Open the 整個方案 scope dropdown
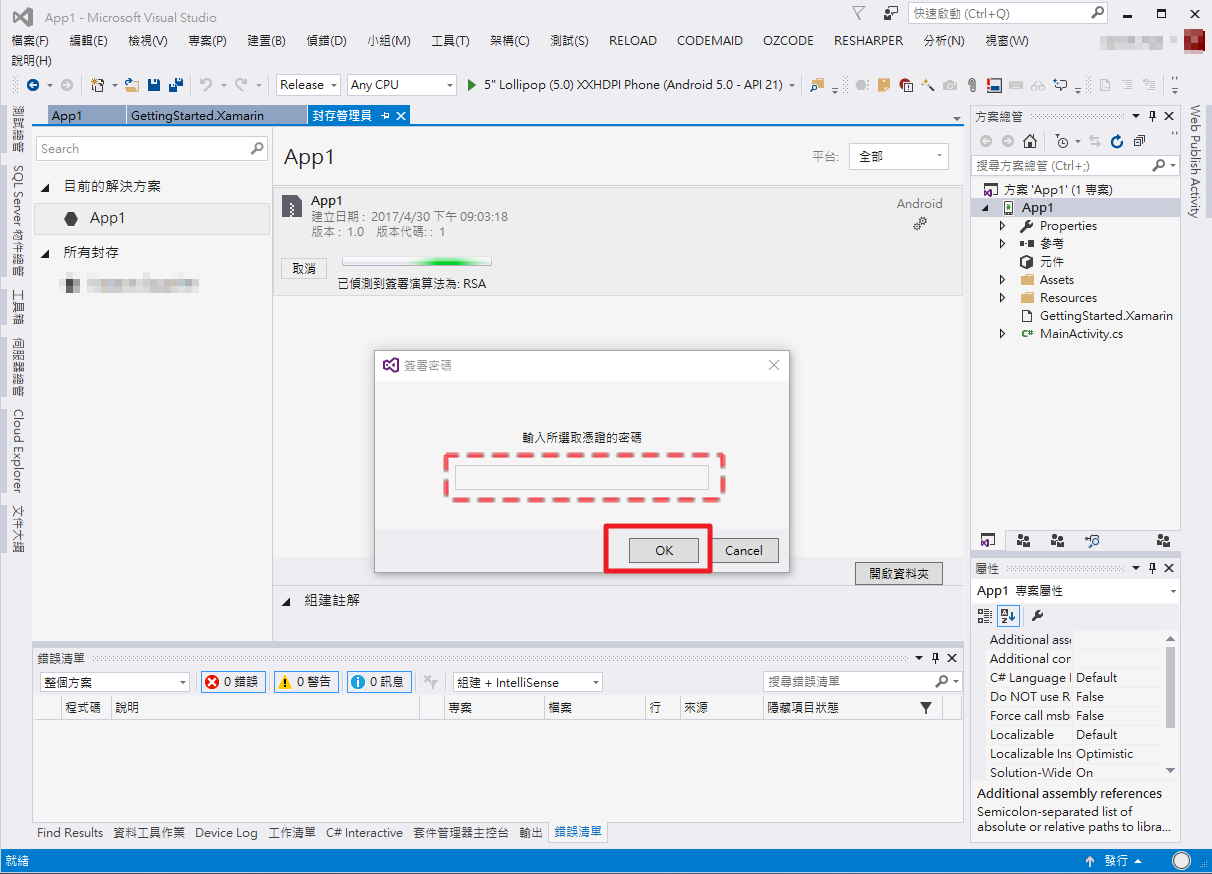Viewport: 1212px width, 874px height. coord(115,682)
